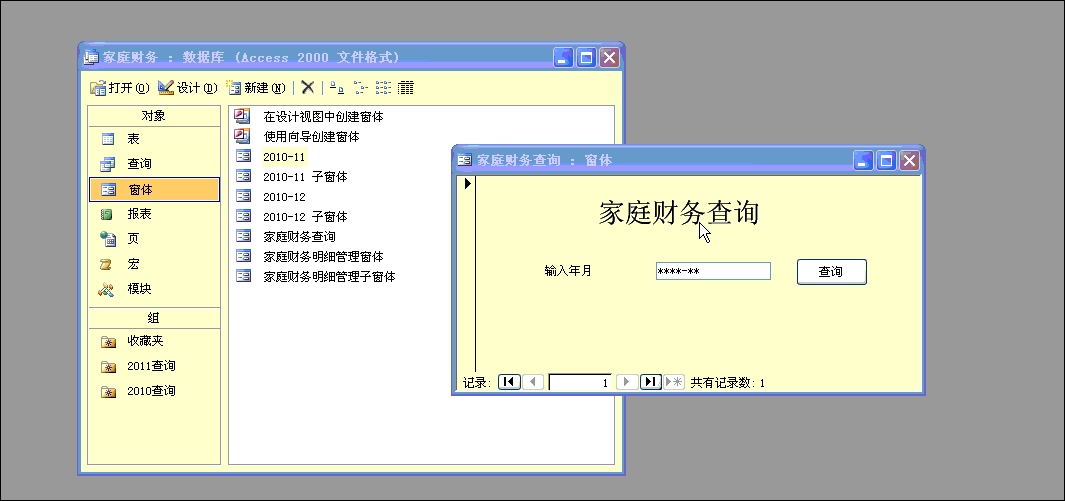Click icon of 在设计视图中创建窗体 item

coord(242,116)
